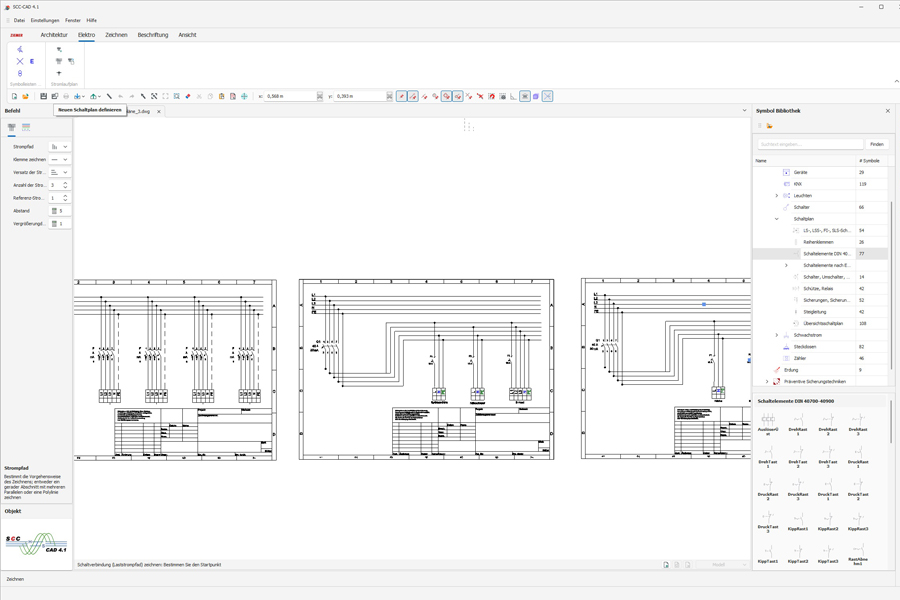Open the Versatz der Str... dropdown

pos(59,172)
